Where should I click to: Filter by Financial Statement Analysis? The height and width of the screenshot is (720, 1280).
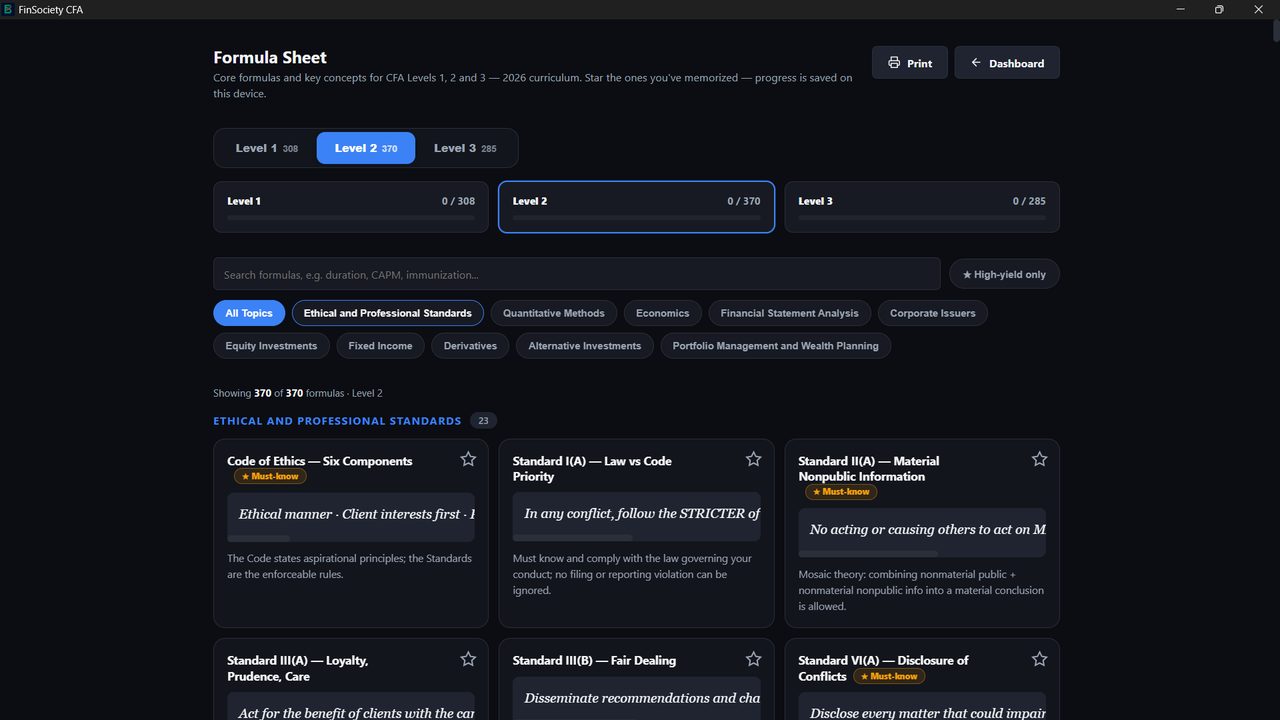coord(790,313)
